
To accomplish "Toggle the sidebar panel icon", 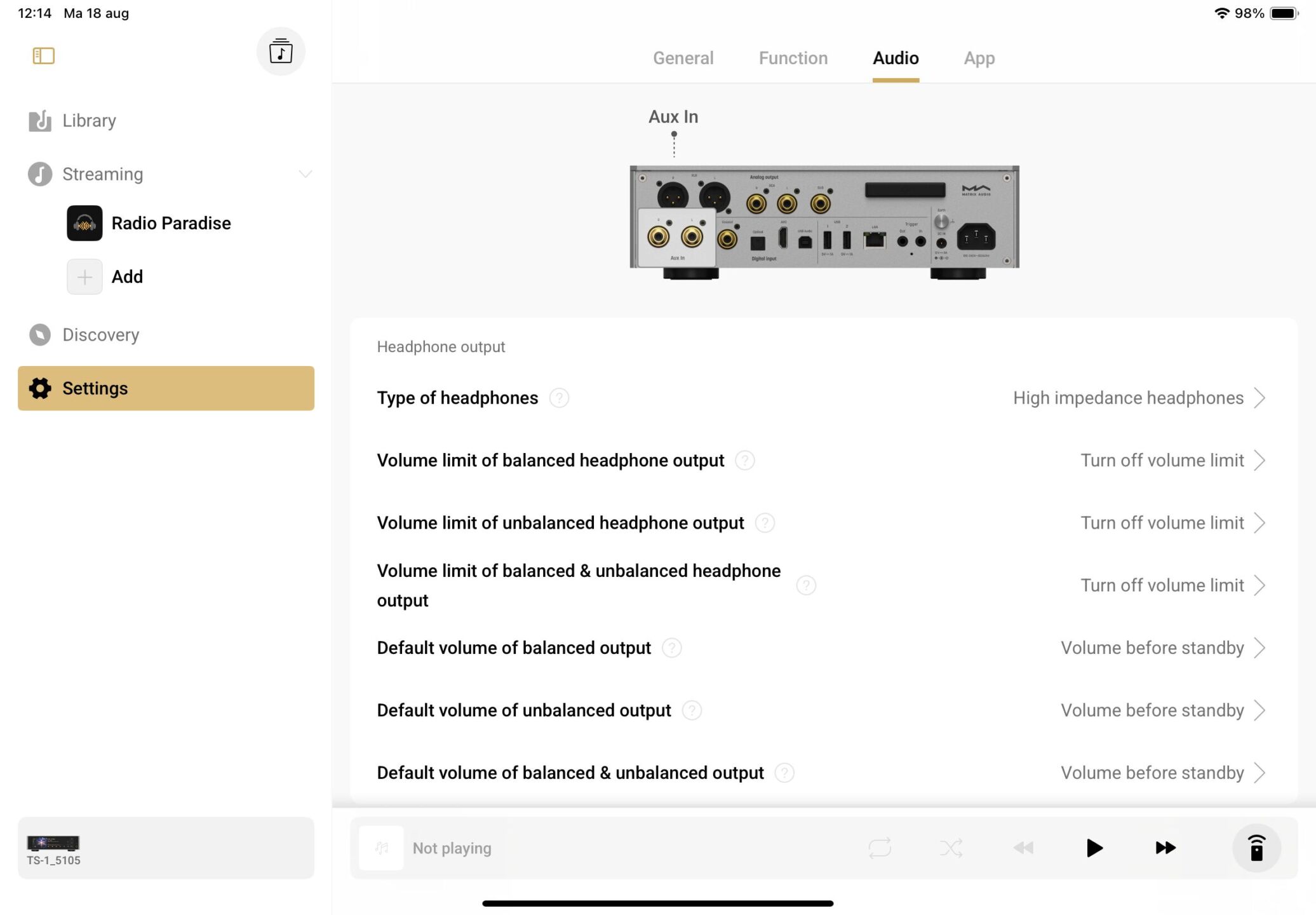I will coord(43,56).
